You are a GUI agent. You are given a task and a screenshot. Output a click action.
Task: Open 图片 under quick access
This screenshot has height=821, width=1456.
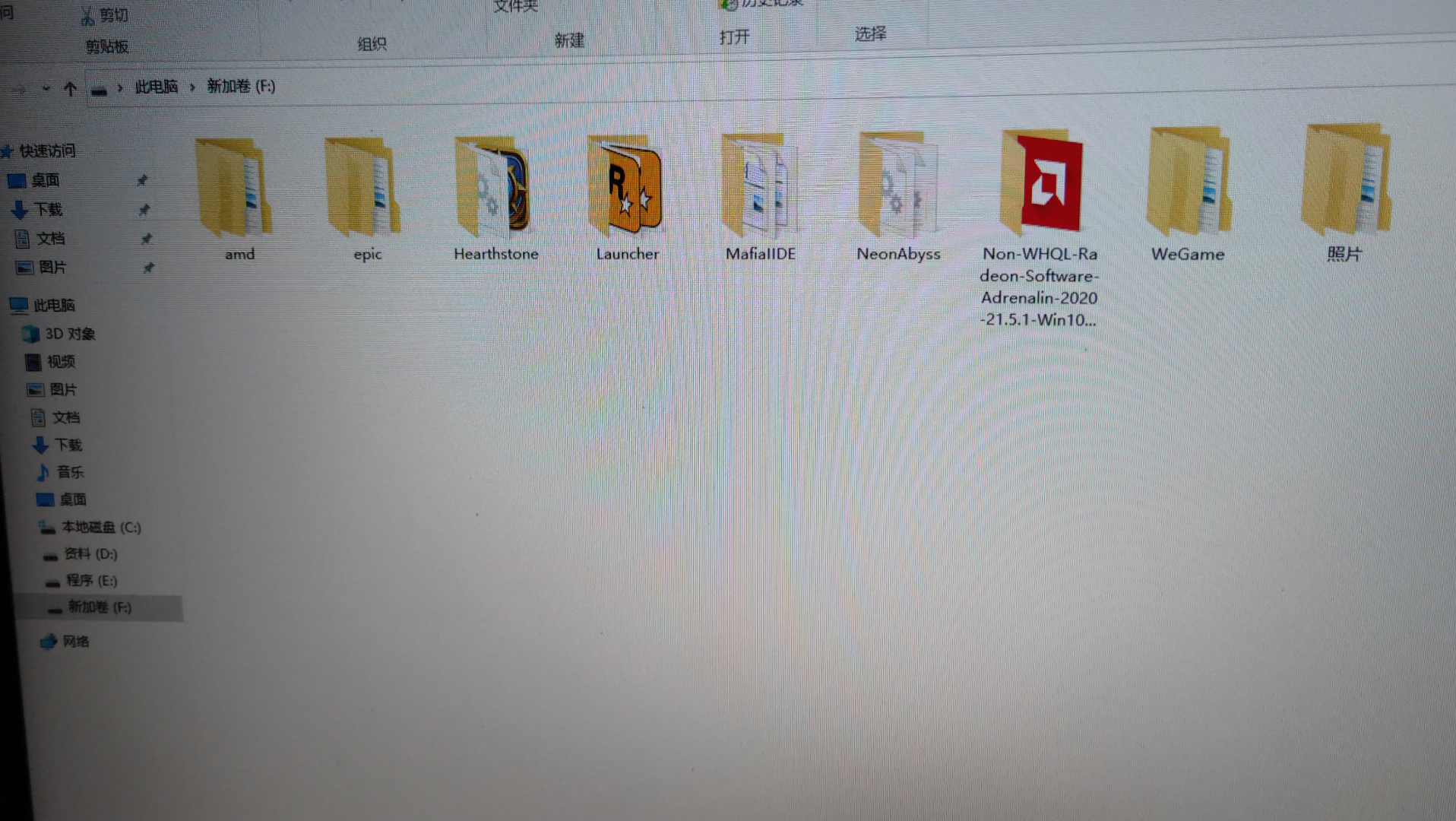coord(52,267)
